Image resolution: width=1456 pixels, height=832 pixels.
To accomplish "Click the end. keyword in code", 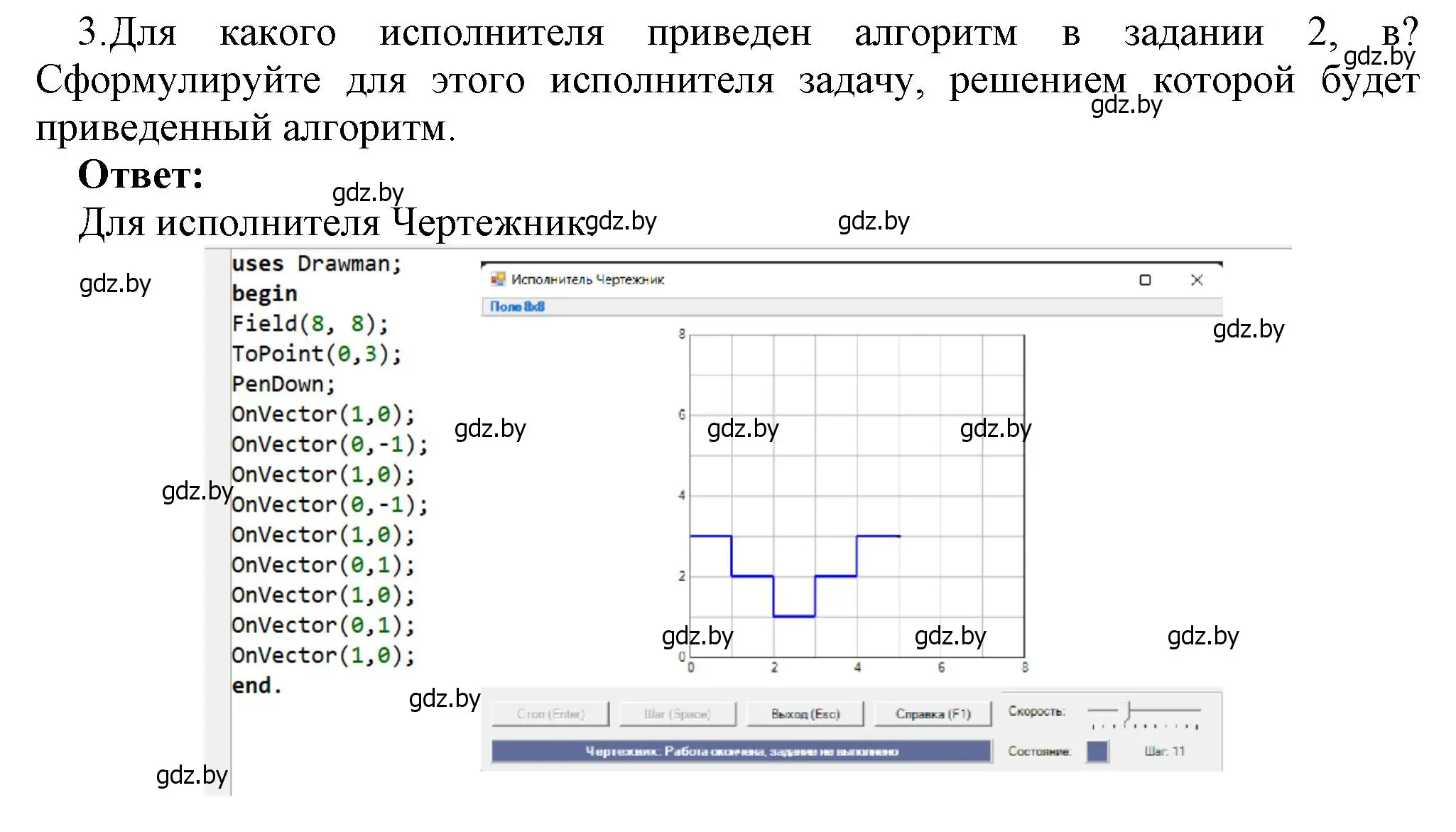I will pos(256,686).
